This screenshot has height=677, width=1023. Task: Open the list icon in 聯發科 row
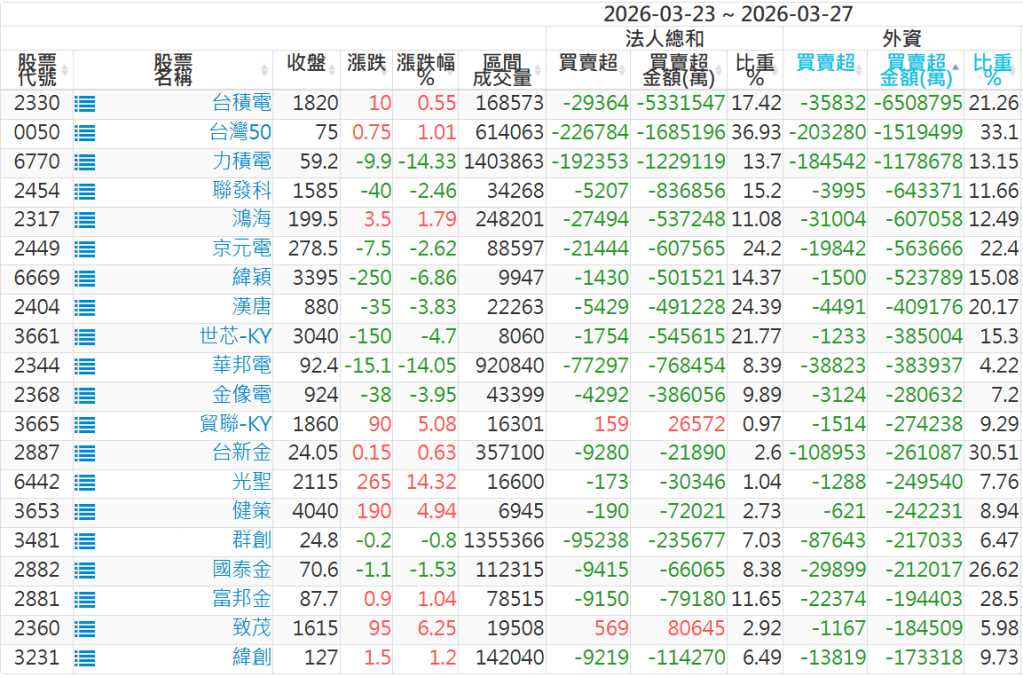coord(85,191)
